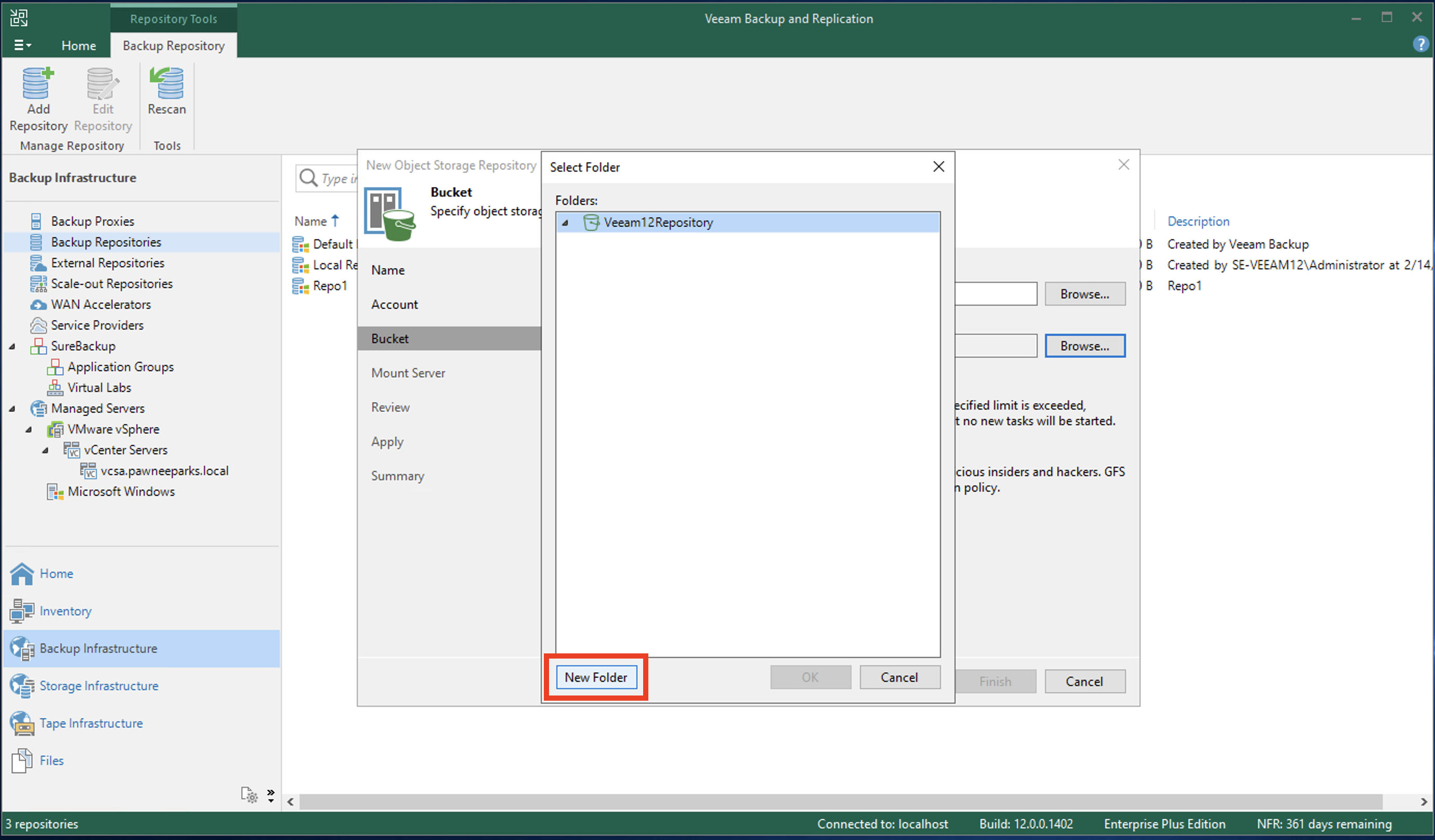Viewport: 1435px width, 840px height.
Task: Select the Local Repository row icon
Action: [301, 265]
